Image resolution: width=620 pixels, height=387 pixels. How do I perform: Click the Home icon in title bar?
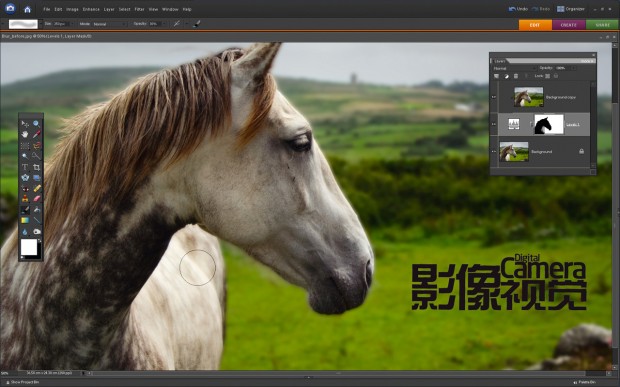pyautogui.click(x=27, y=9)
